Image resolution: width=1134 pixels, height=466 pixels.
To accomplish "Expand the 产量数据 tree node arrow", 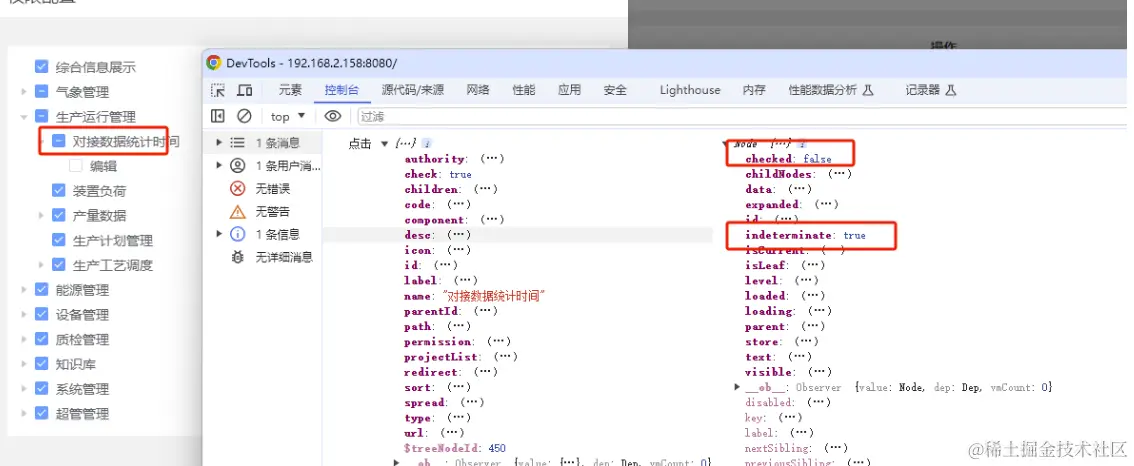I will [41, 216].
